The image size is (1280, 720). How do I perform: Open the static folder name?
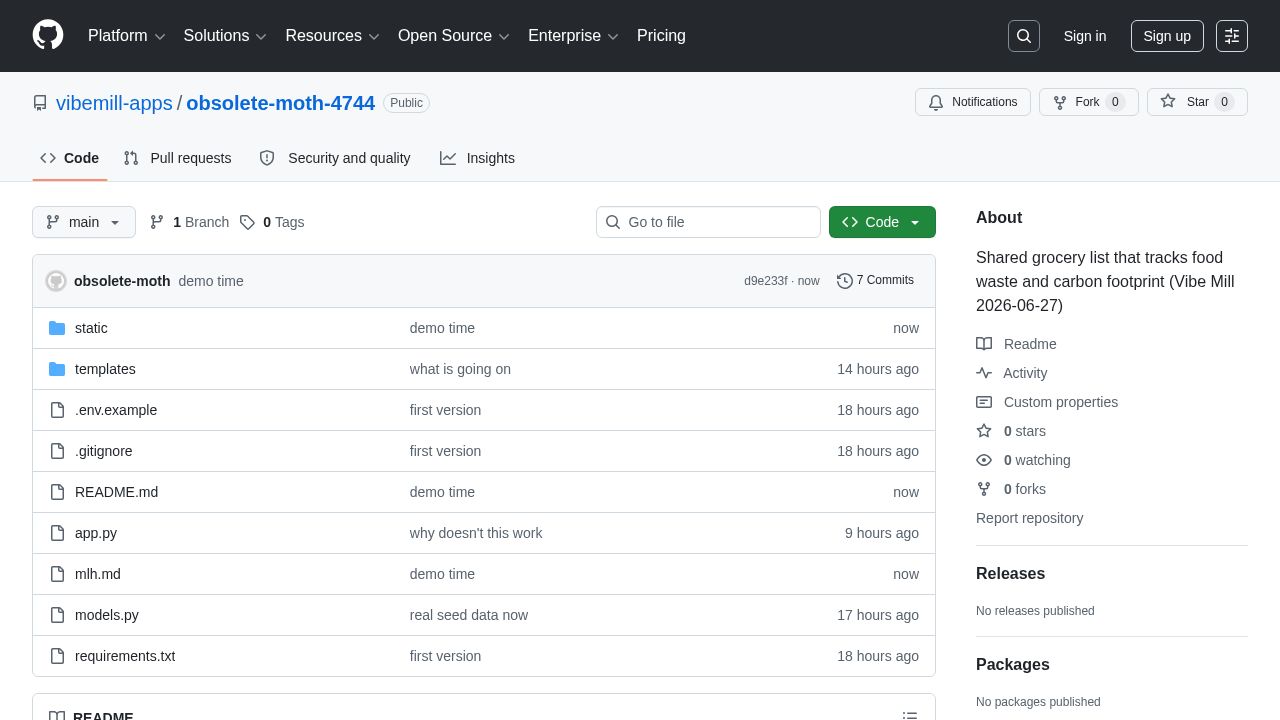pos(91,328)
